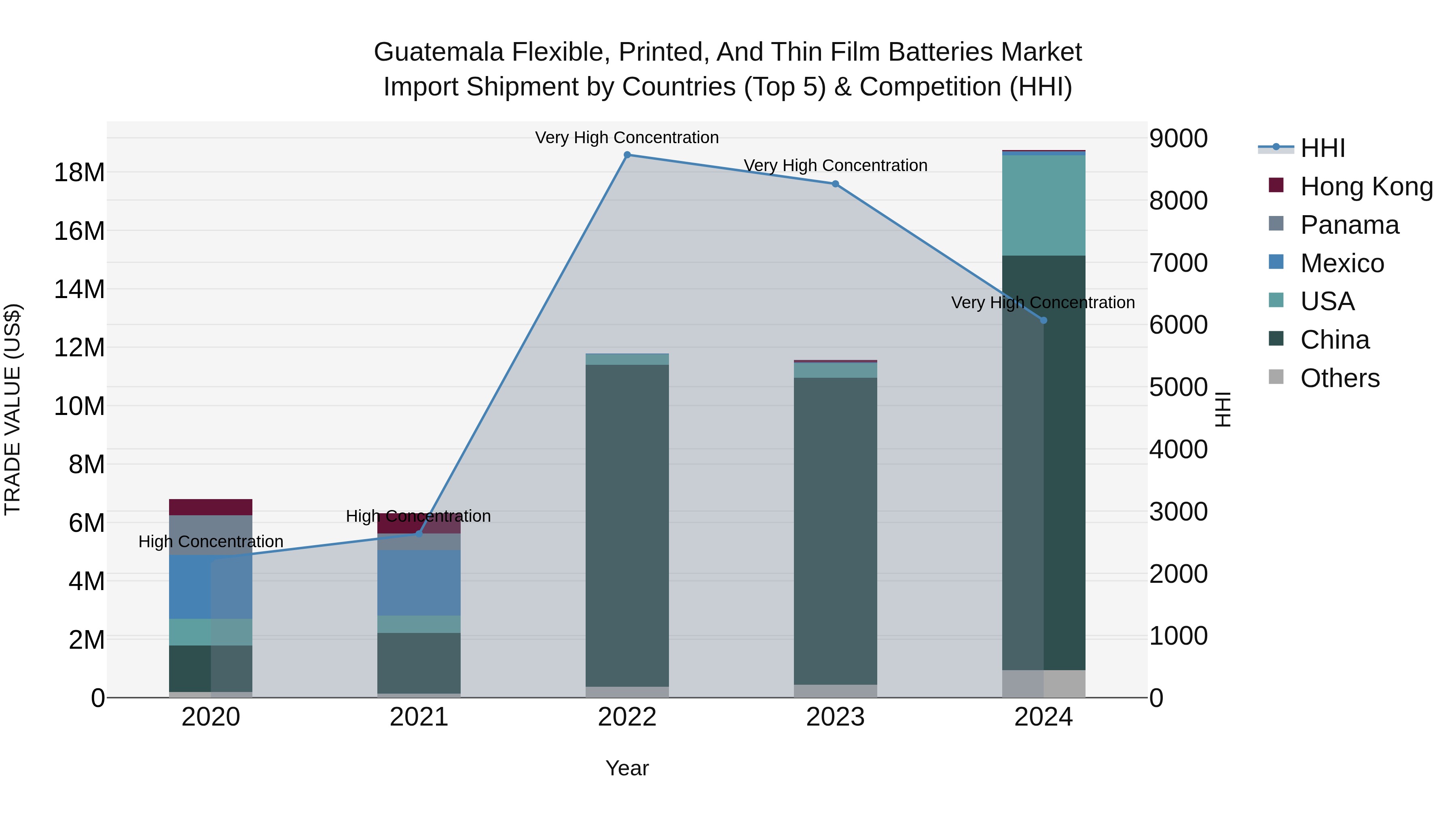Click the Panama legend color swatch
Viewport: 1456px width, 819px height.
tap(1276, 223)
